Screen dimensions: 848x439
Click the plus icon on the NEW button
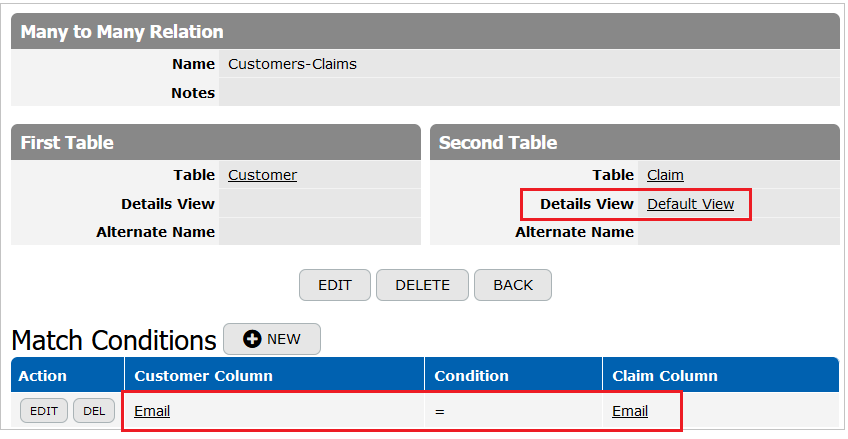pyautogui.click(x=252, y=339)
